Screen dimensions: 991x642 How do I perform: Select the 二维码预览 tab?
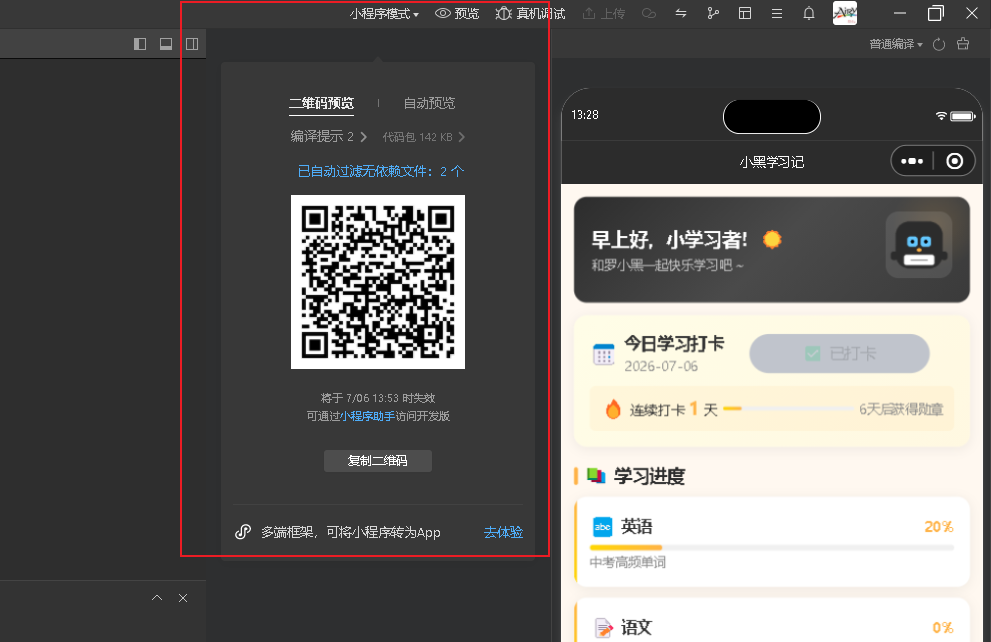coord(321,103)
